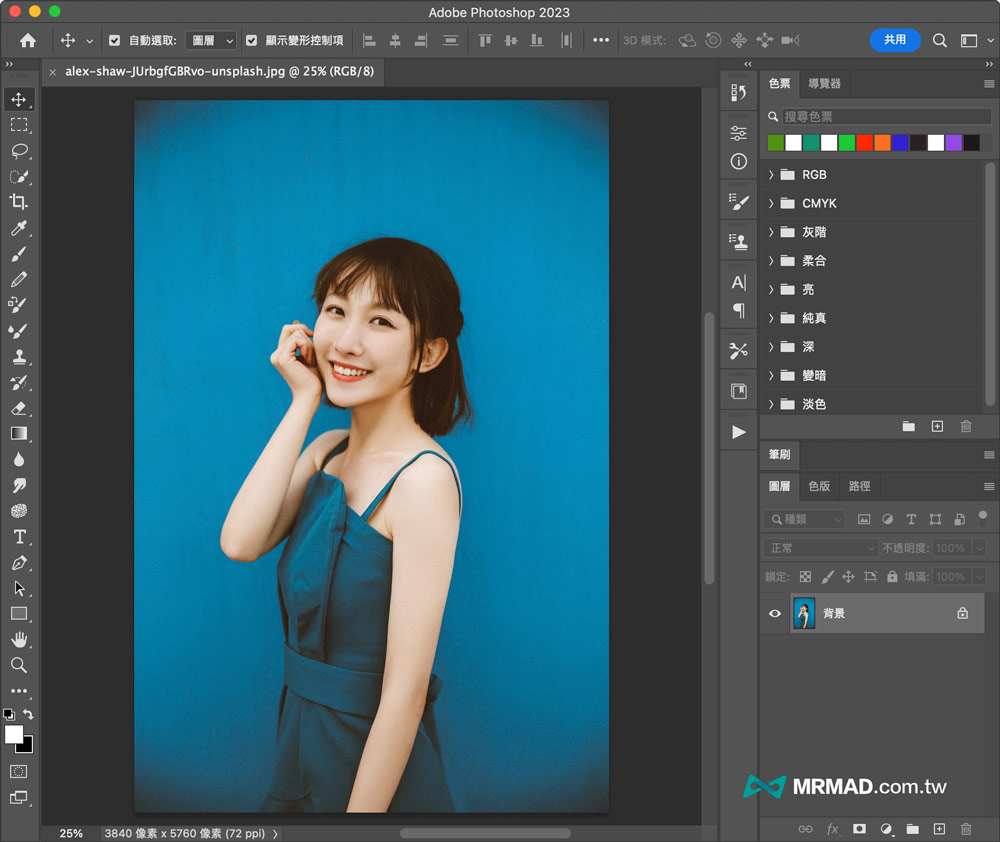Expand the 變暗 swatch folder
The height and width of the screenshot is (842, 1000).
[x=771, y=375]
